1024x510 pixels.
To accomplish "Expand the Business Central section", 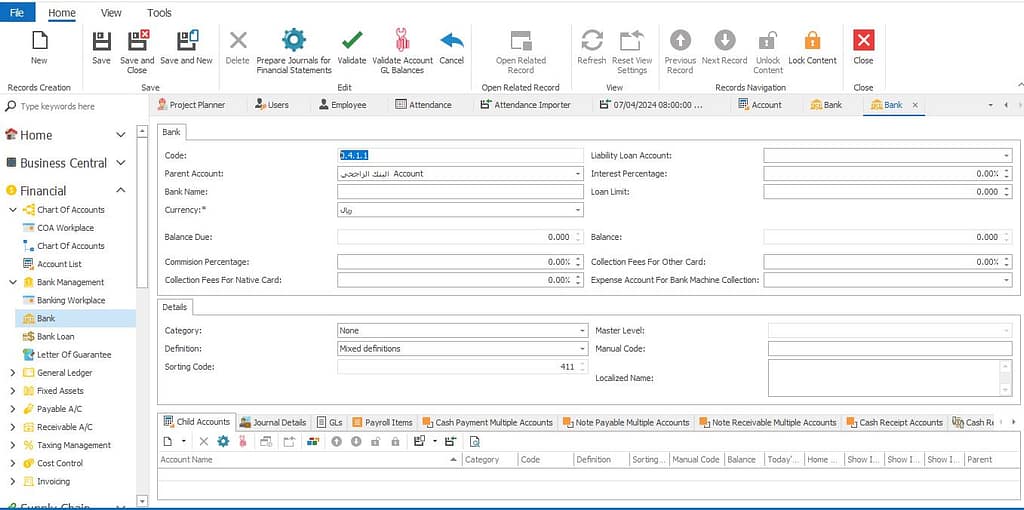I will (121, 162).
